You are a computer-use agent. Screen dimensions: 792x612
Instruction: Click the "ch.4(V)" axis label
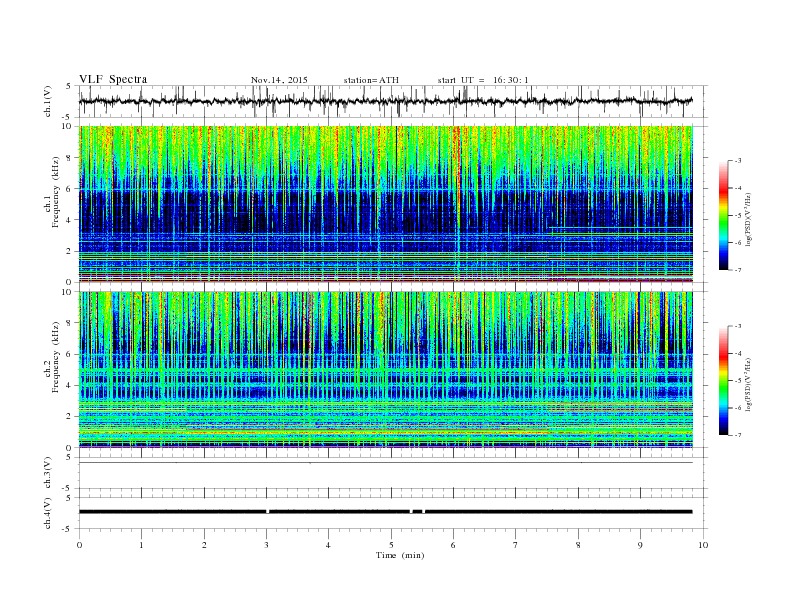tap(47, 513)
